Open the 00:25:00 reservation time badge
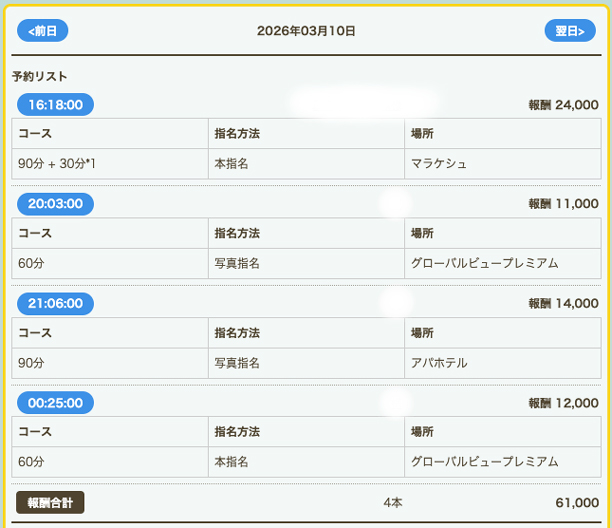 pos(55,403)
